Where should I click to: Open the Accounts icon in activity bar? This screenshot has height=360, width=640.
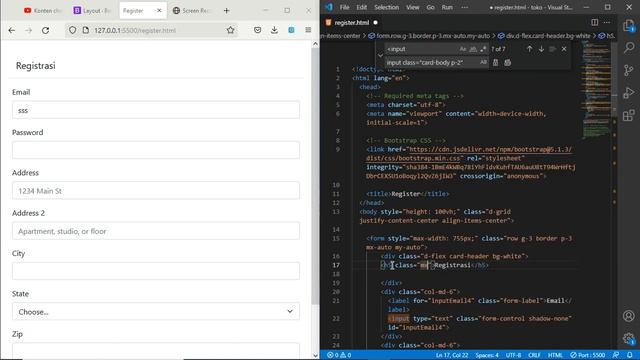pyautogui.click(x=629, y=316)
